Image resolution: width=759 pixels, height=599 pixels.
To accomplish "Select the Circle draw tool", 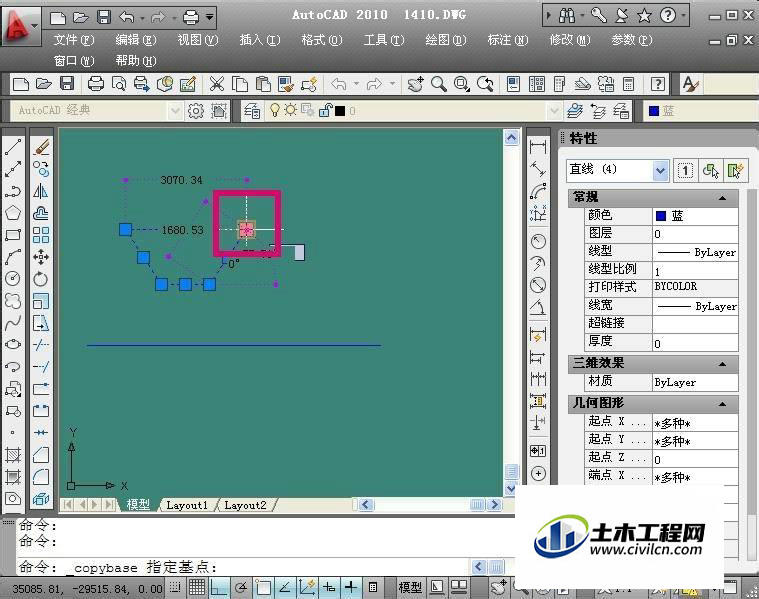I will [x=13, y=278].
